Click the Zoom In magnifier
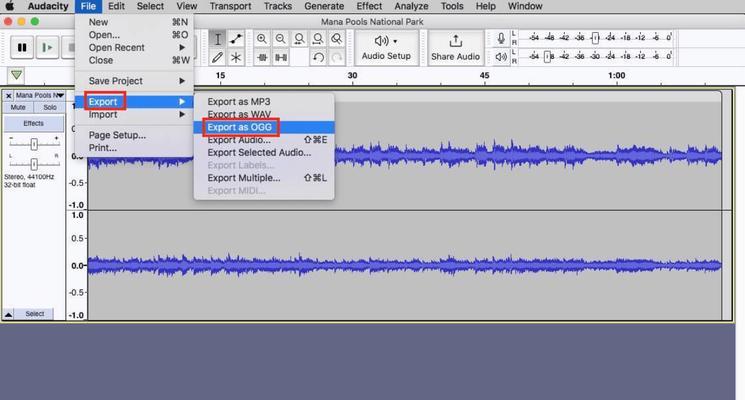745x400 pixels. (x=262, y=39)
